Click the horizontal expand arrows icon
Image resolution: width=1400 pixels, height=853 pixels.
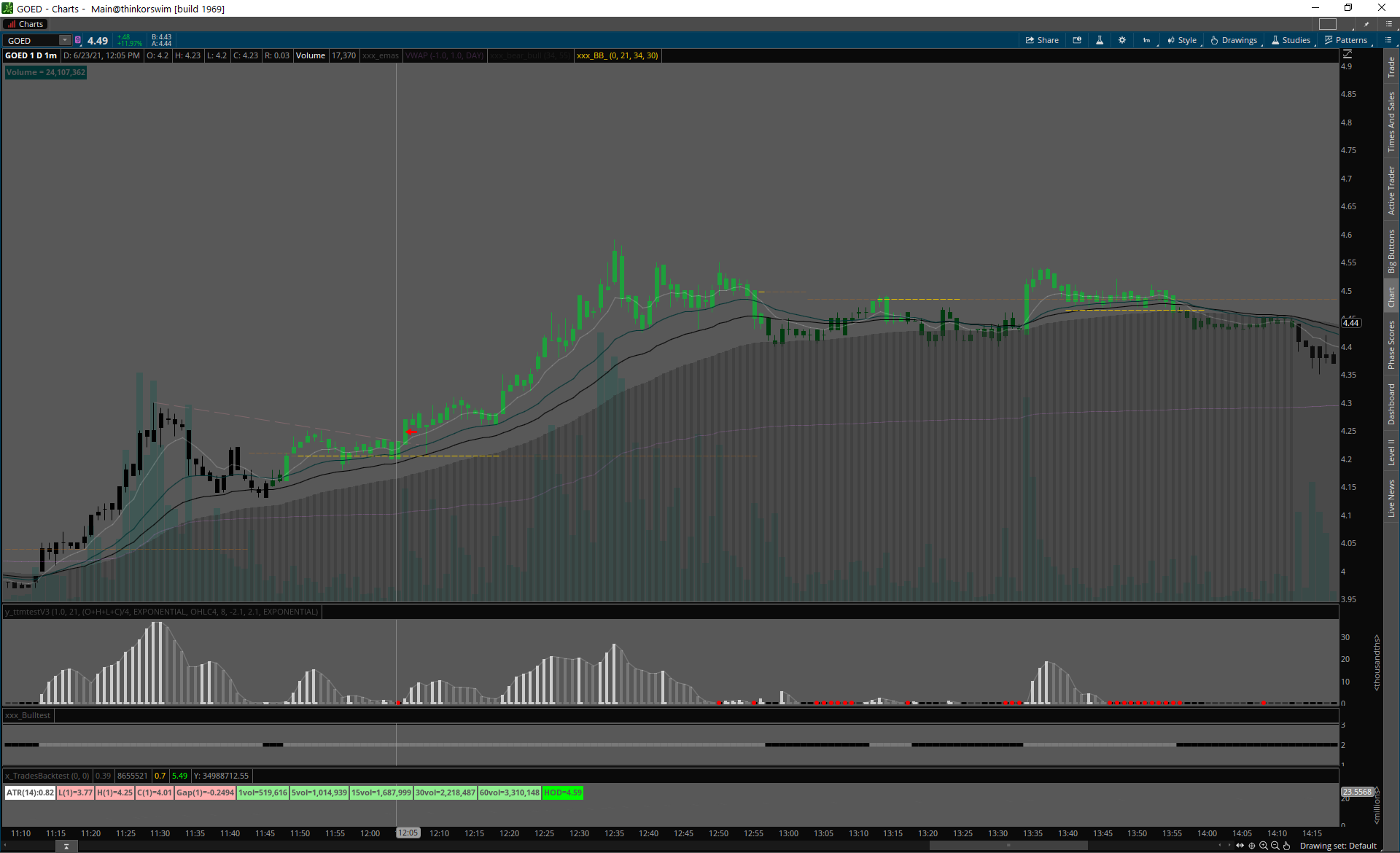(1240, 846)
